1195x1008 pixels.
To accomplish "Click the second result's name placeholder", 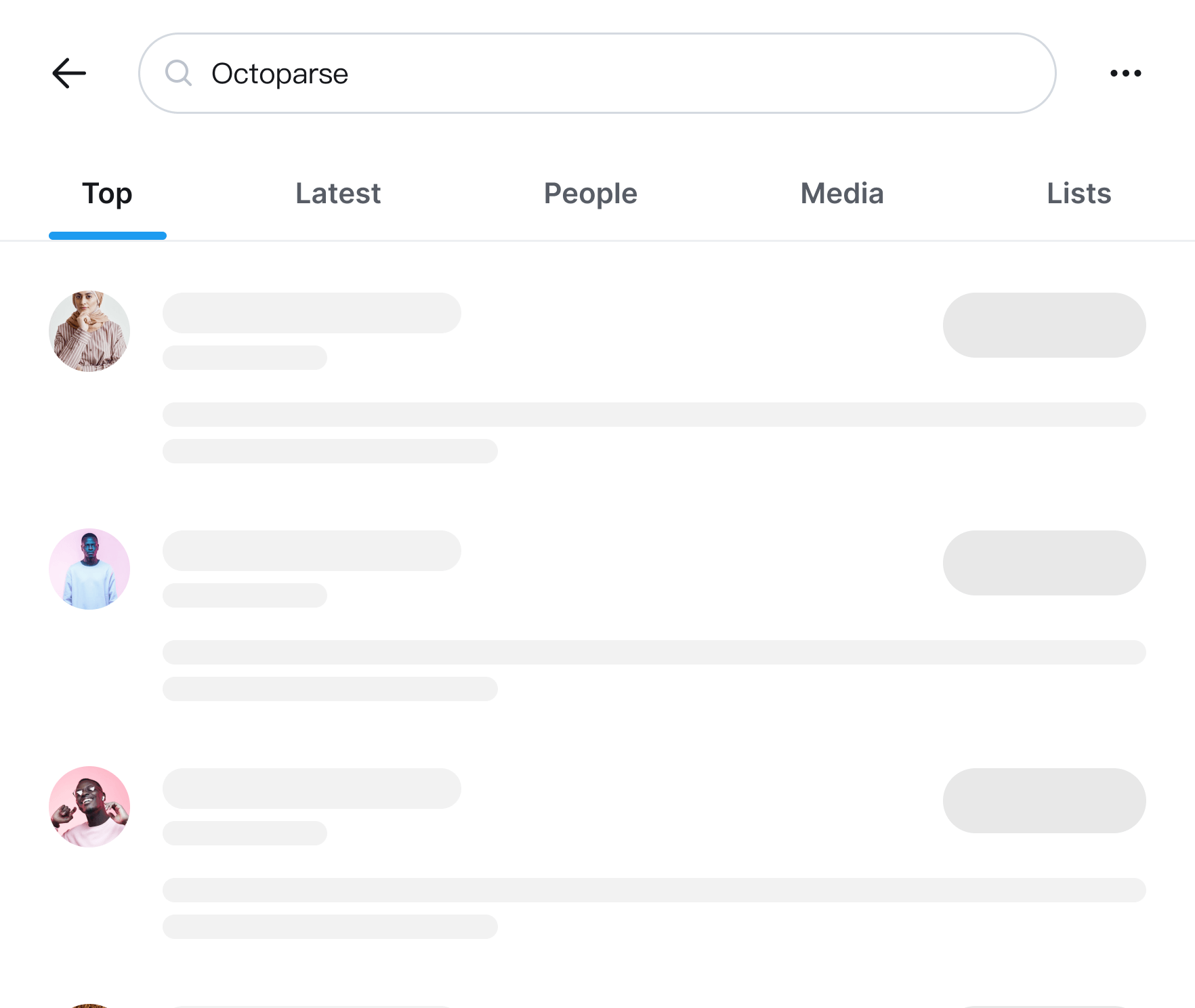I will click(x=312, y=551).
